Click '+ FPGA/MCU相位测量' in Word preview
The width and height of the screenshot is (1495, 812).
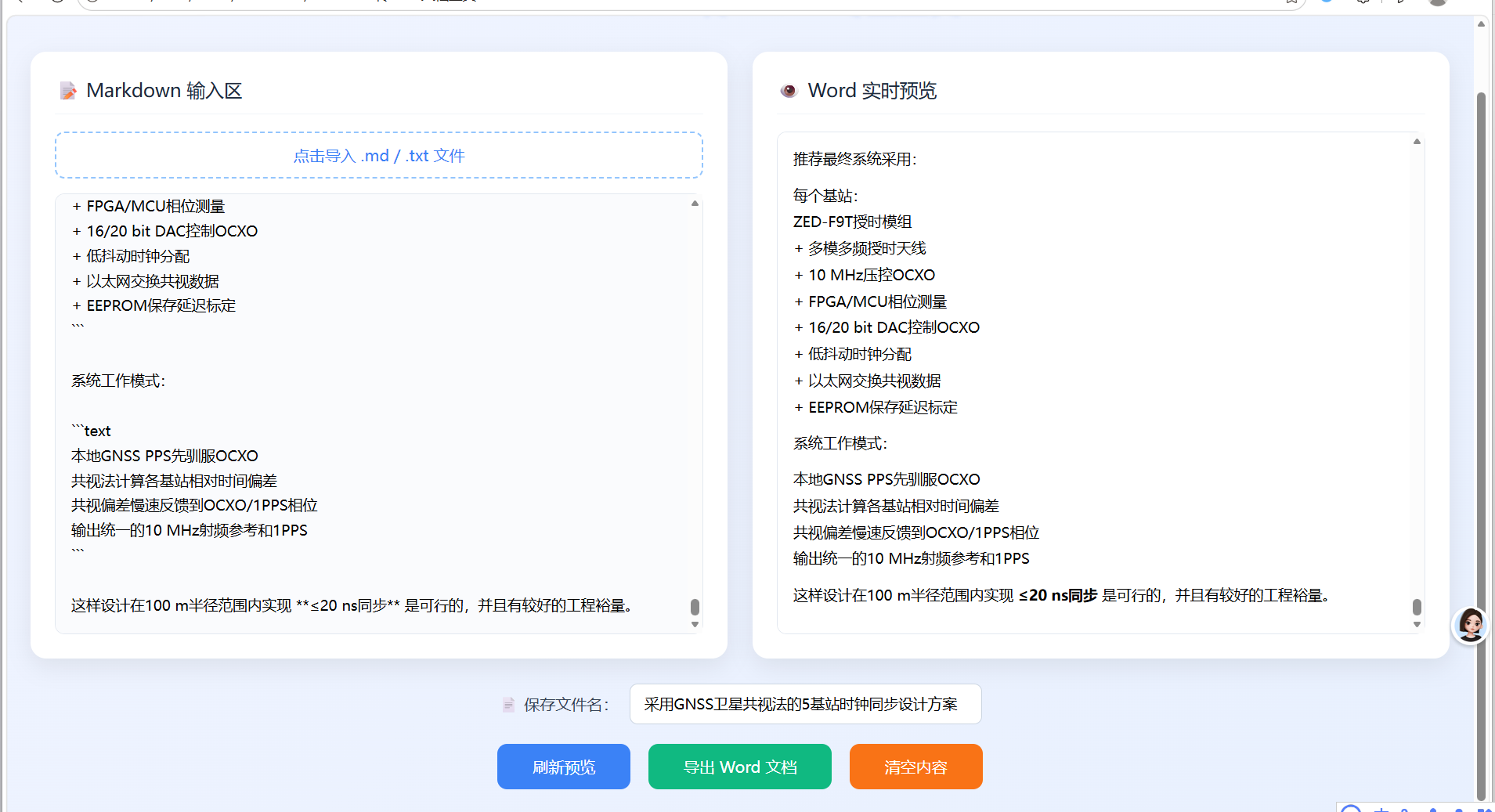871,301
